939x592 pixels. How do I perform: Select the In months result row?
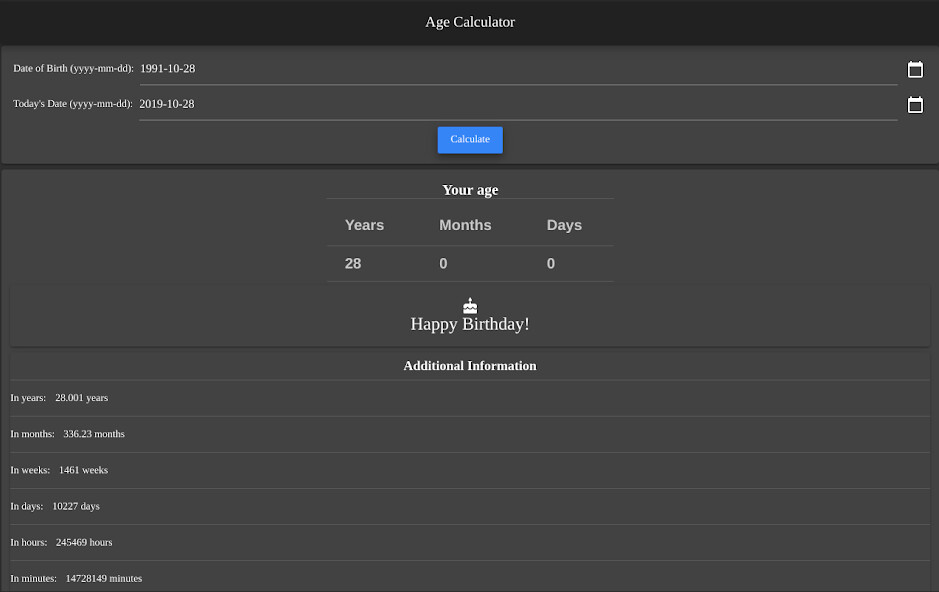469,433
